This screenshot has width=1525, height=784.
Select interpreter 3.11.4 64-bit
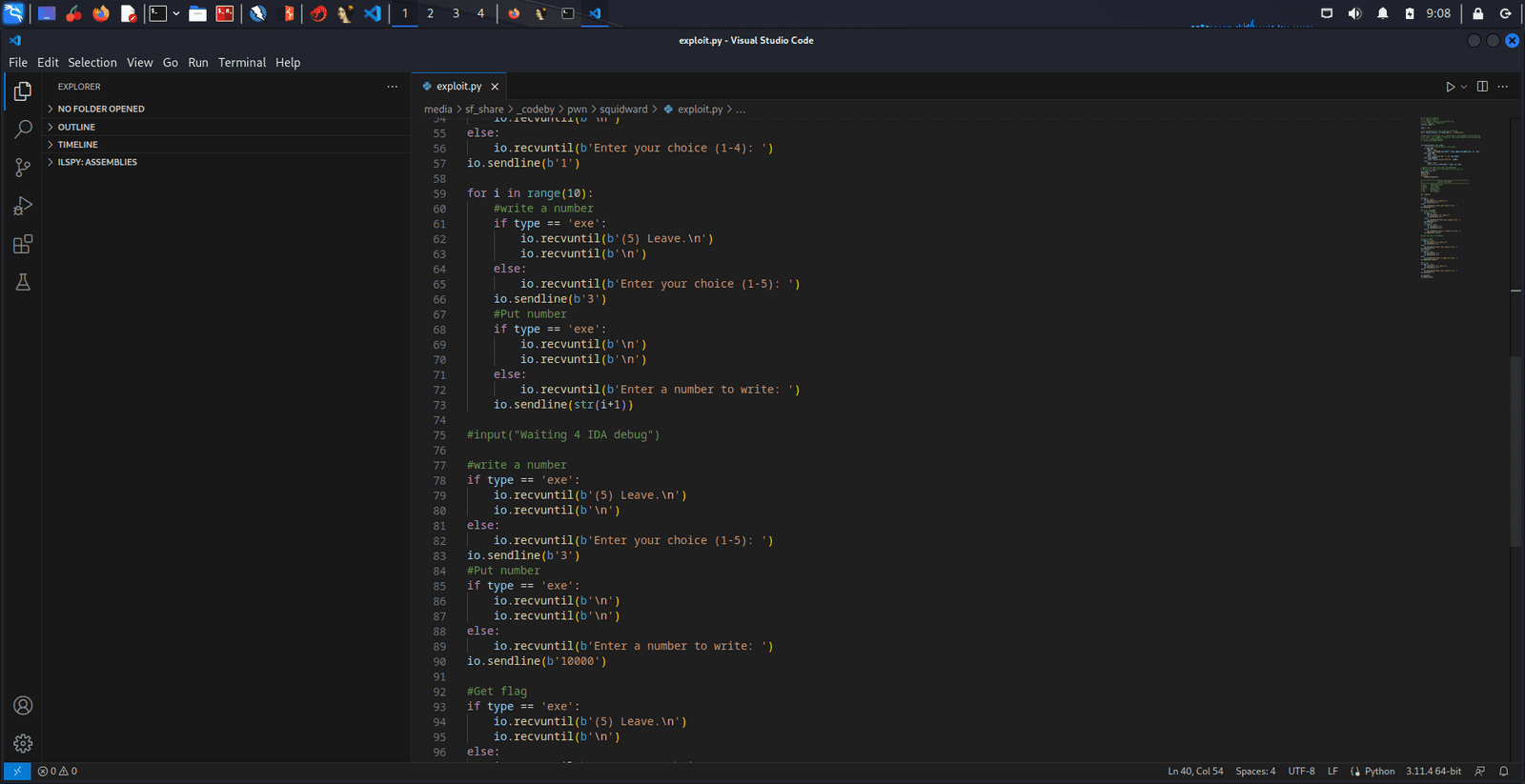pos(1433,771)
